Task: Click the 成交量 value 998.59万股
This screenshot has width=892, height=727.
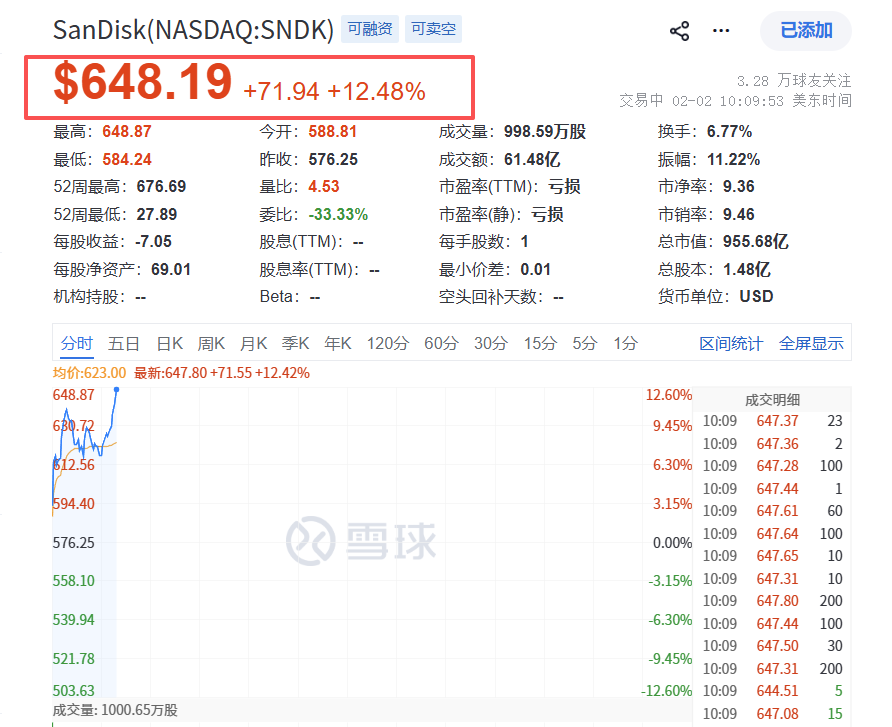Action: tap(545, 131)
